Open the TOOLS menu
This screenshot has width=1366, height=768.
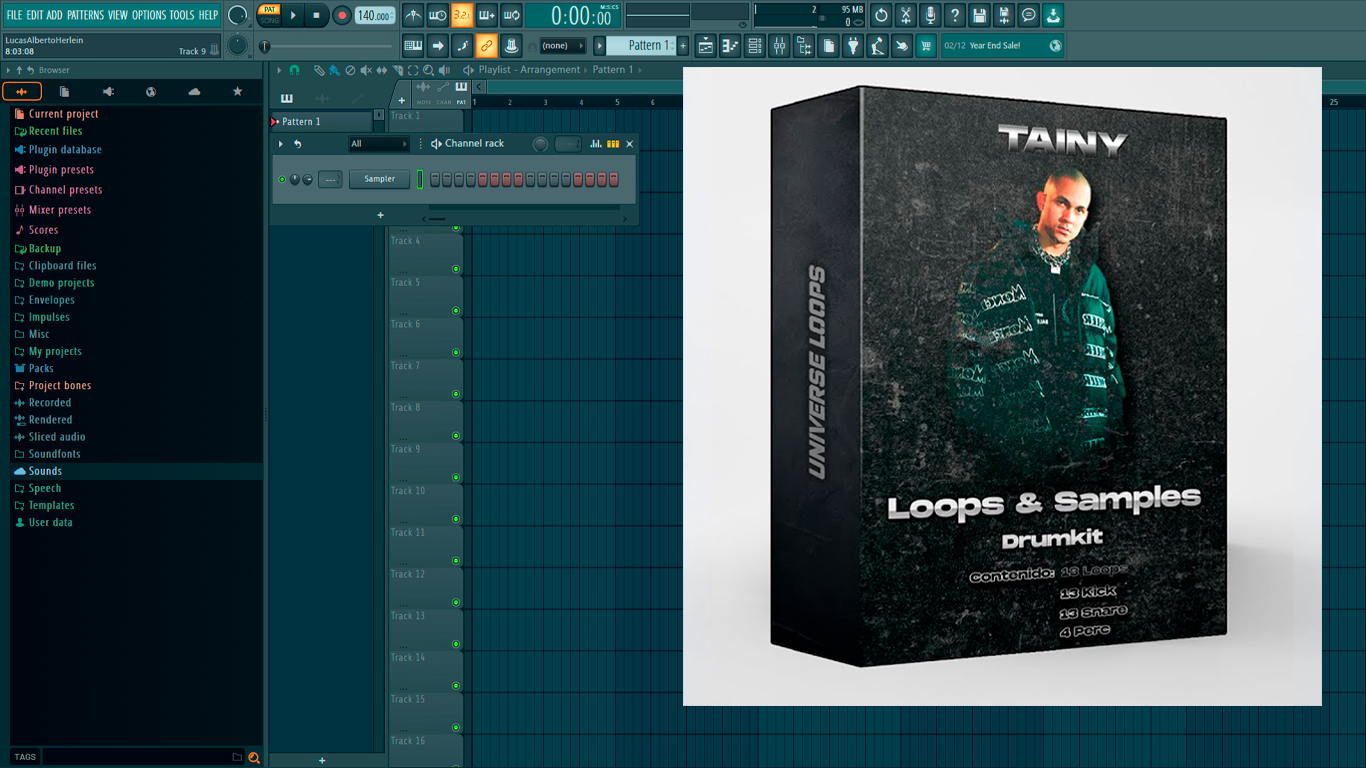coord(182,15)
